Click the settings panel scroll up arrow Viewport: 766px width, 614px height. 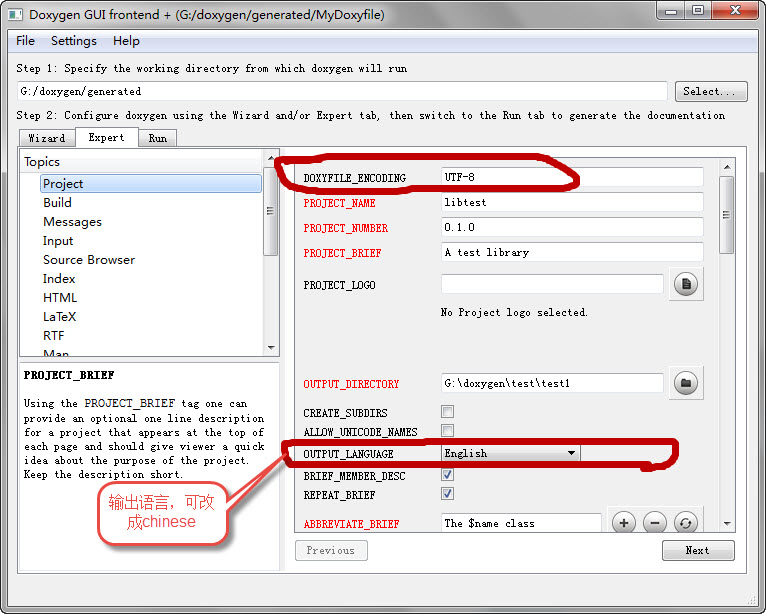(727, 167)
